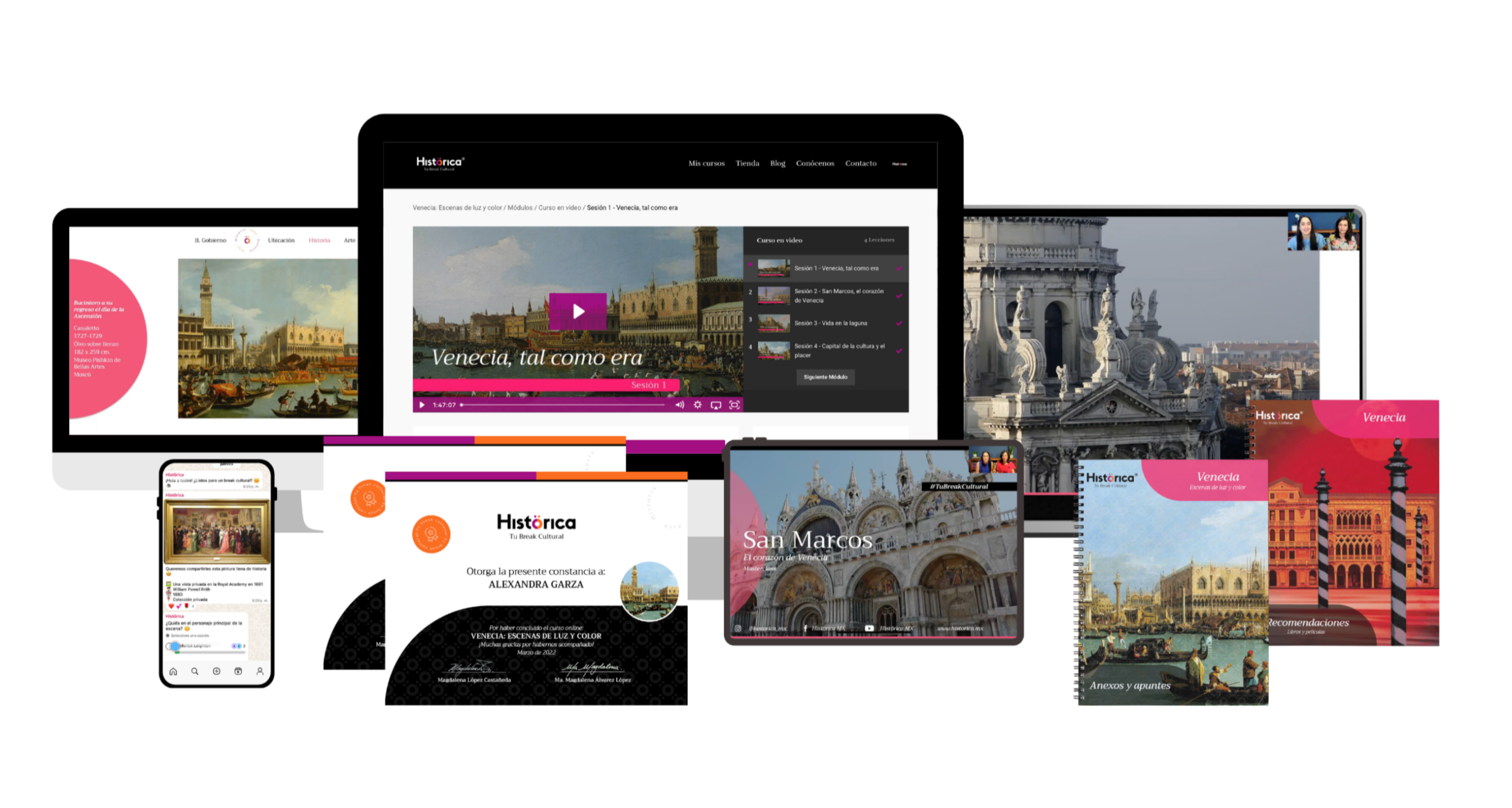Viewport: 1512px width, 808px height.
Task: Toggle the completion check for Sesión 3
Action: (899, 323)
